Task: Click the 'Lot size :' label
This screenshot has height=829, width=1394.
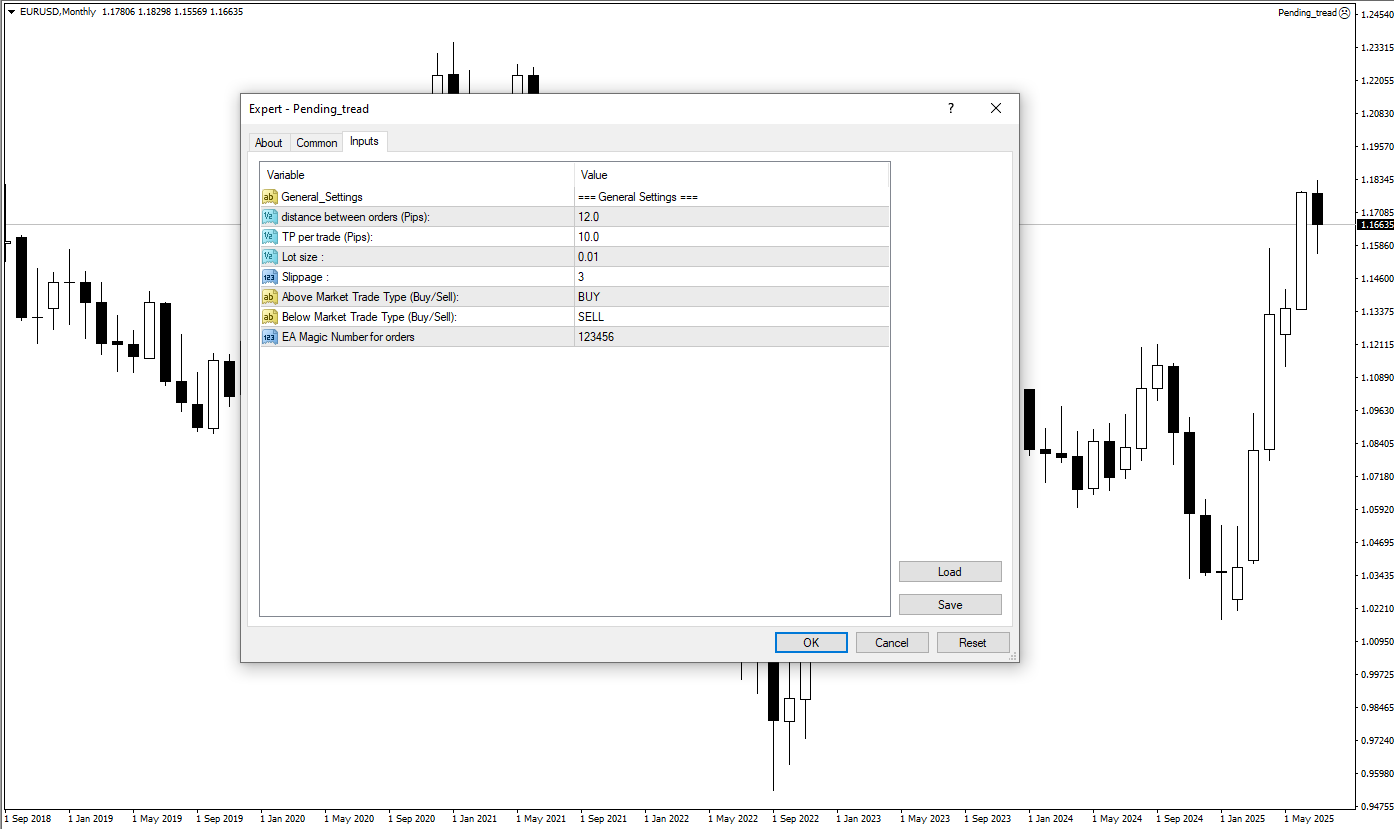Action: click(303, 257)
